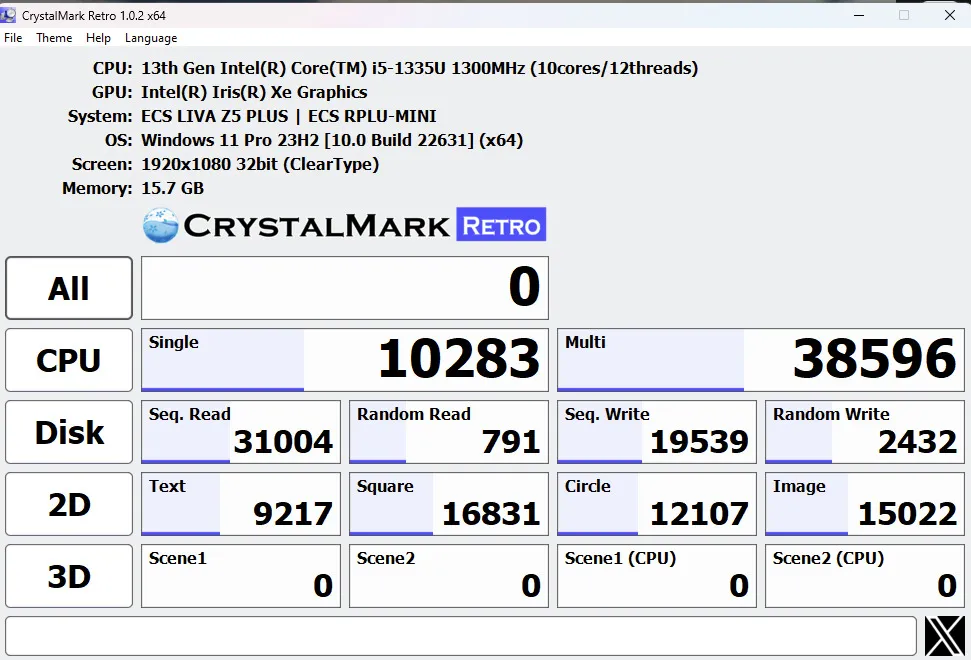Click the empty comment field at bottom
This screenshot has width=971, height=660.
tap(461, 636)
